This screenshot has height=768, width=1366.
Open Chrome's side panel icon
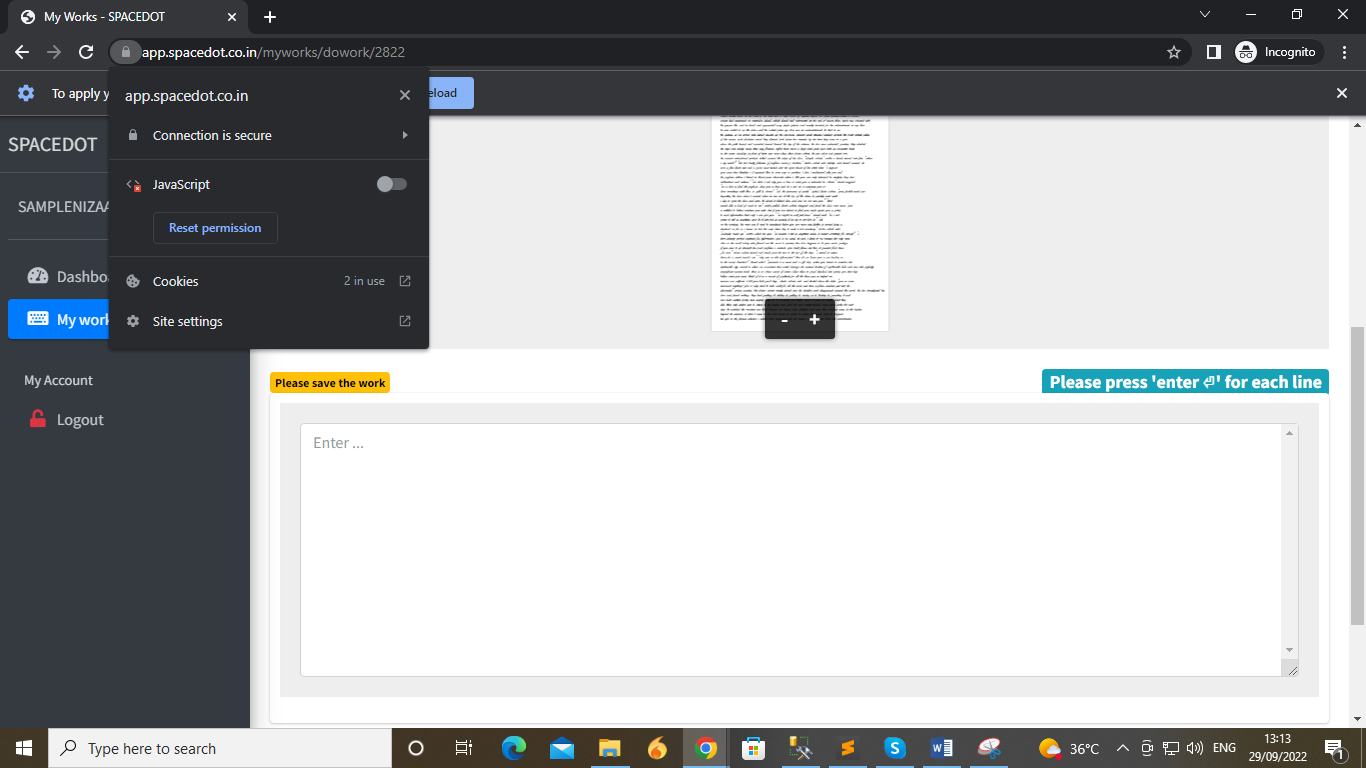[x=1213, y=51]
